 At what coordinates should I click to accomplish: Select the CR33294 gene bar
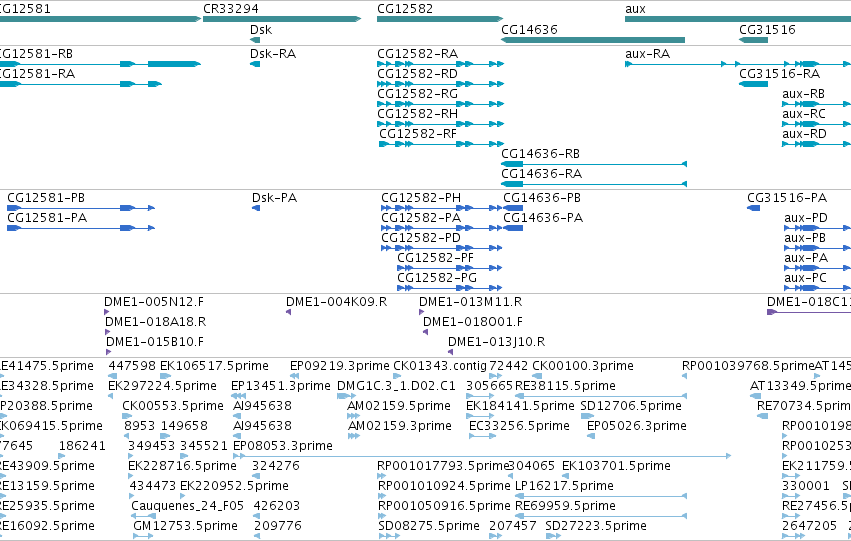tap(282, 19)
